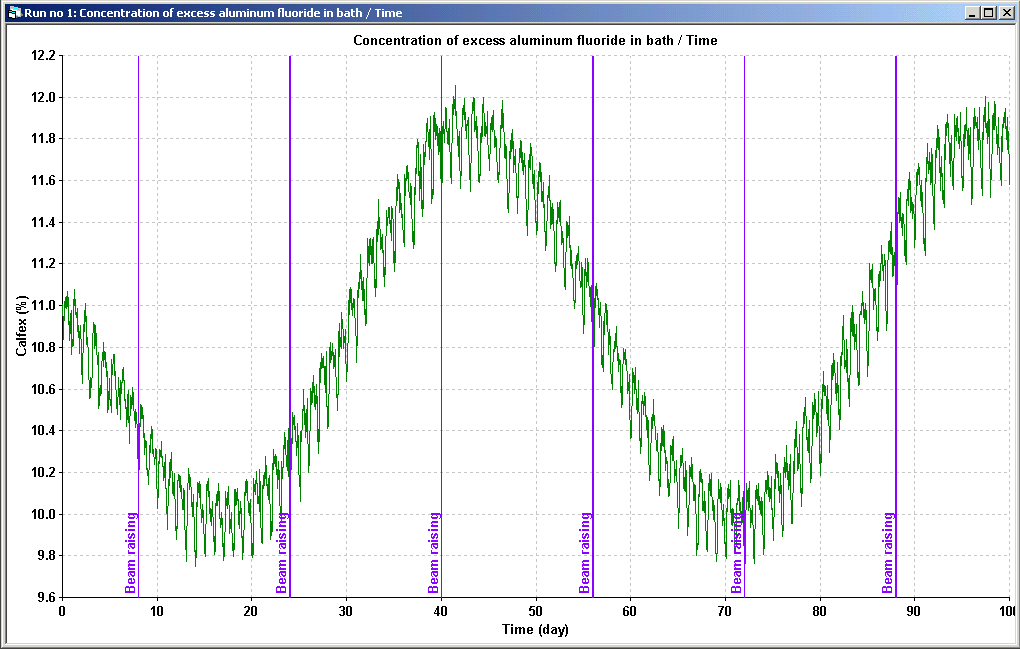Click the Time (day) horizontal axis label
Screen dimensions: 1020x649
point(535,629)
